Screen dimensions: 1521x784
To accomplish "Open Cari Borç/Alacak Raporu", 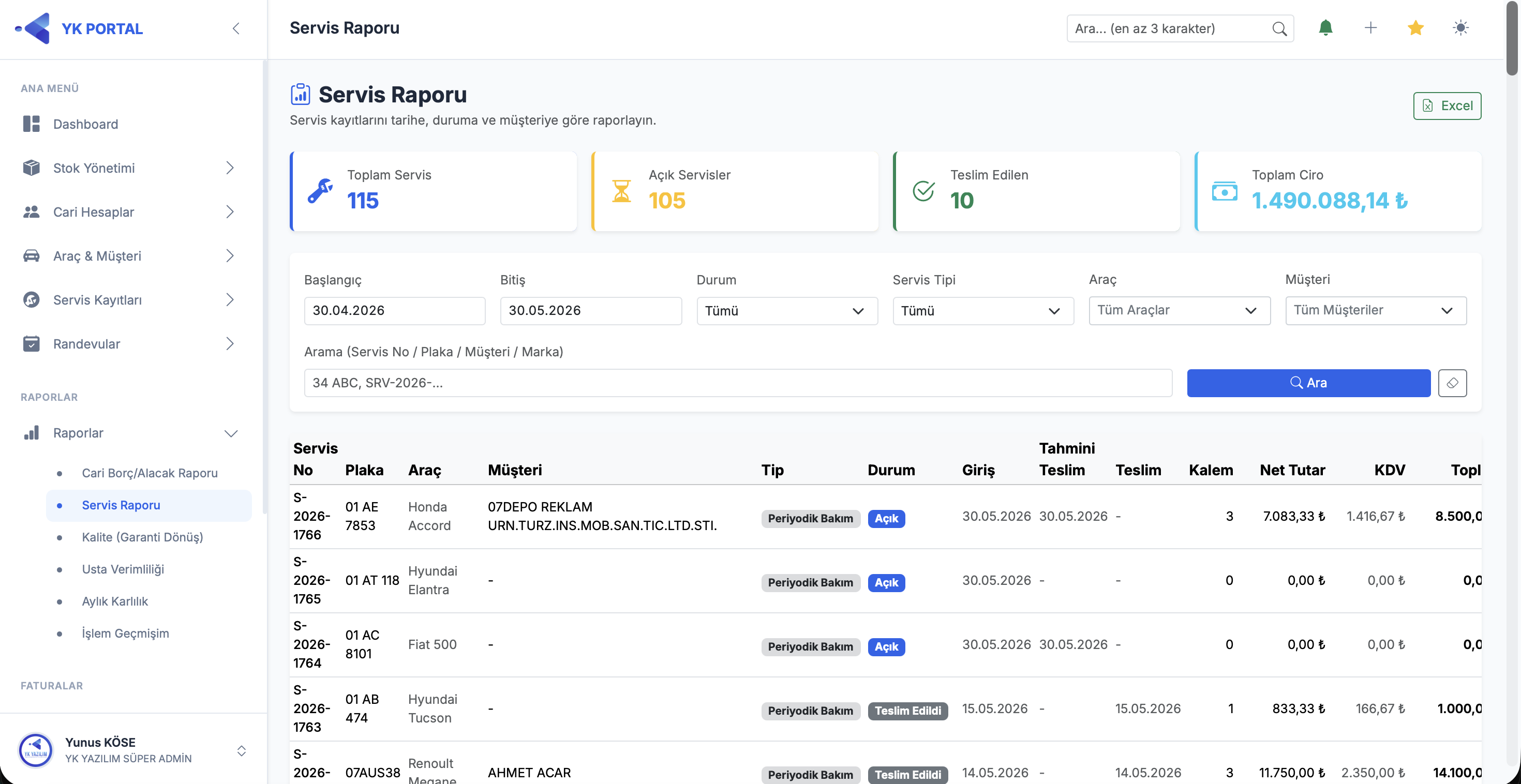I will tap(150, 473).
